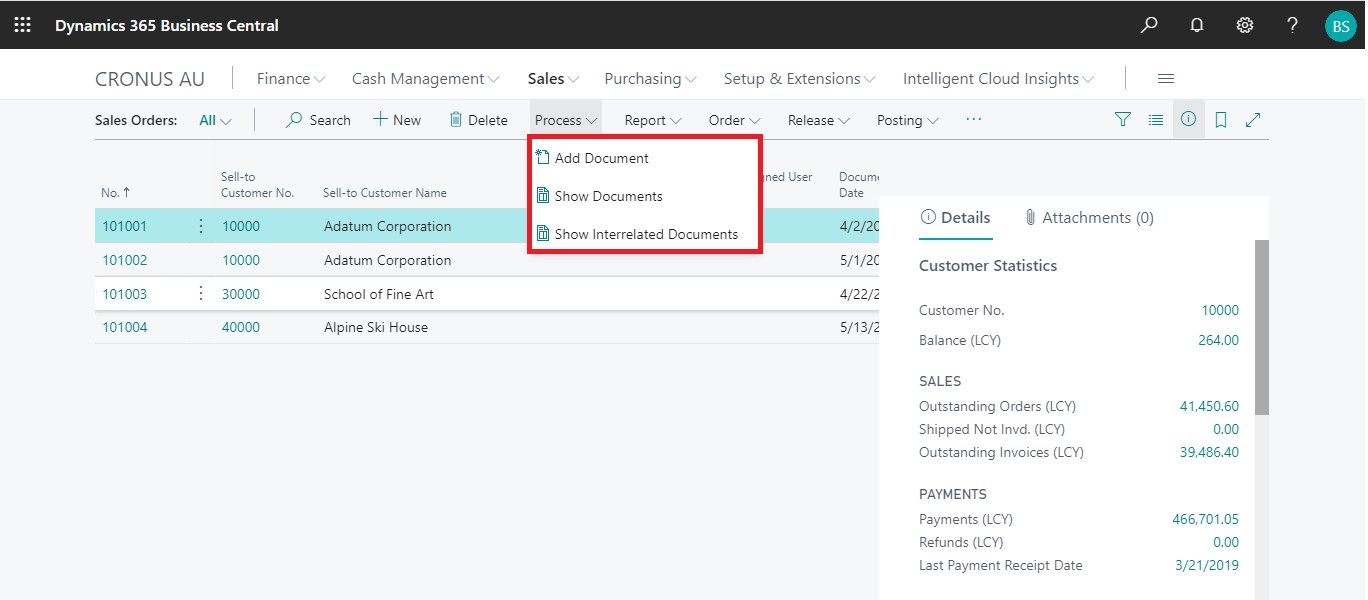The image size is (1368, 600).
Task: Open sales order 101003
Action: (124, 294)
